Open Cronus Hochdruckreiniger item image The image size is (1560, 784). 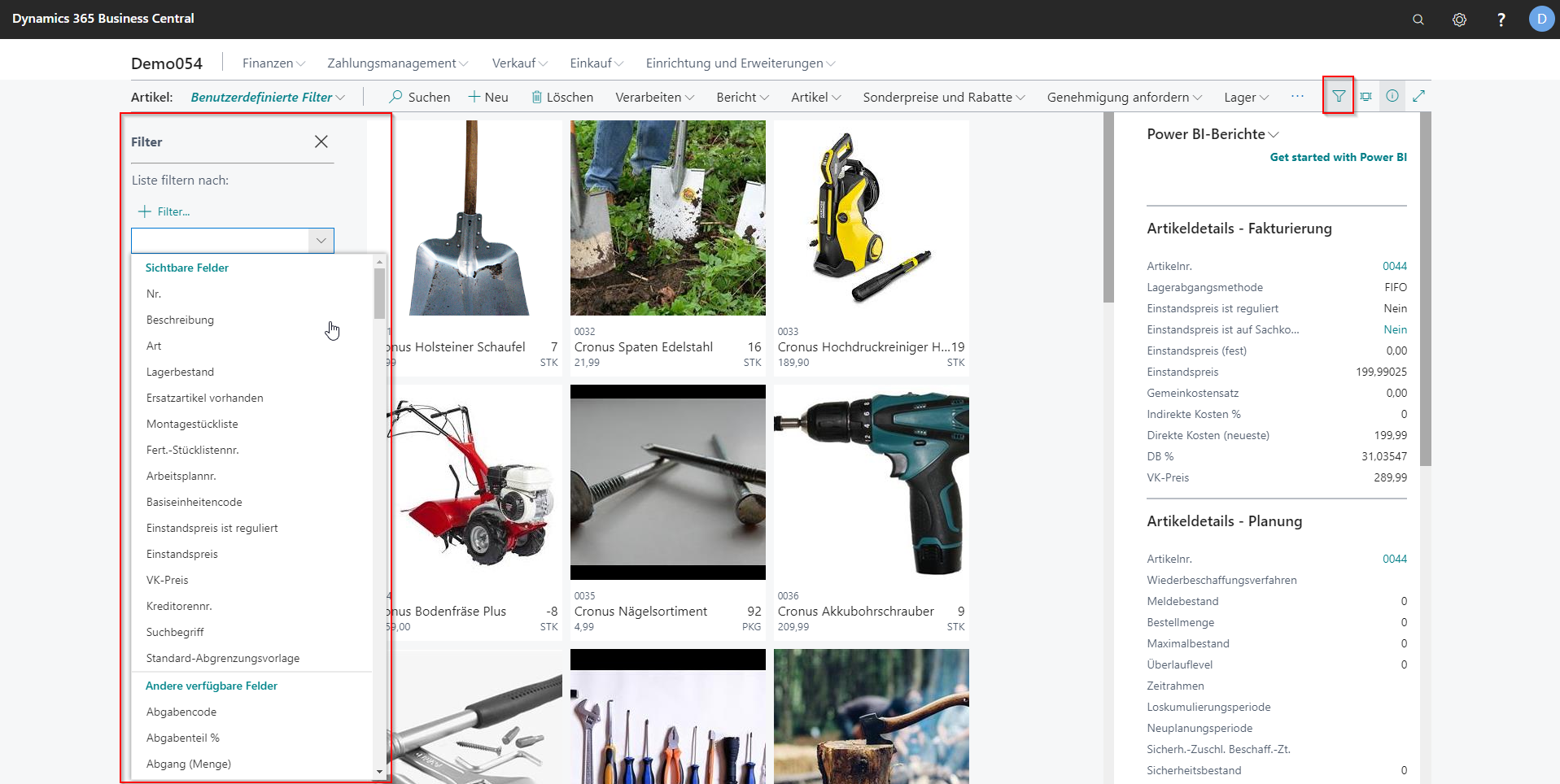[872, 218]
